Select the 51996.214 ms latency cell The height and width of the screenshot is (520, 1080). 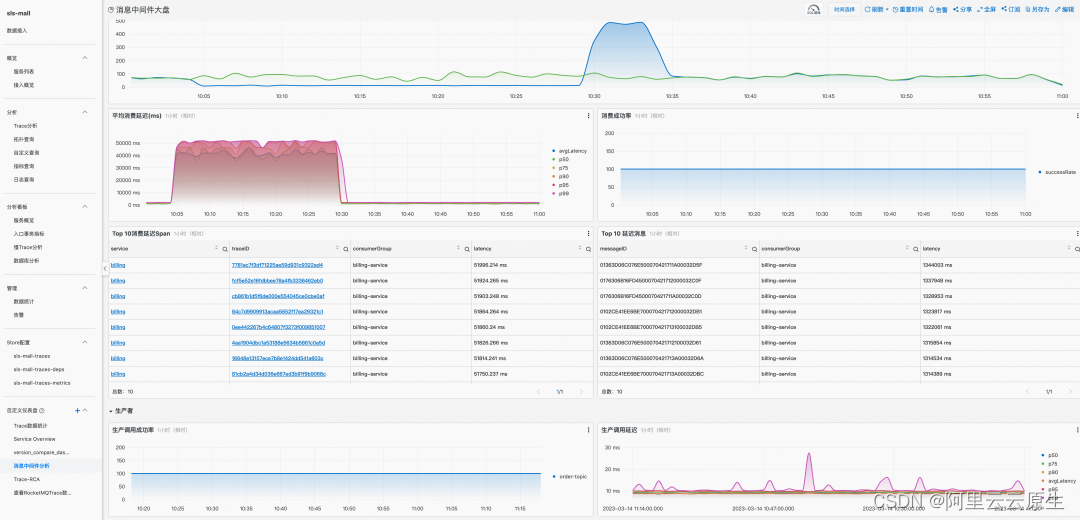490,264
